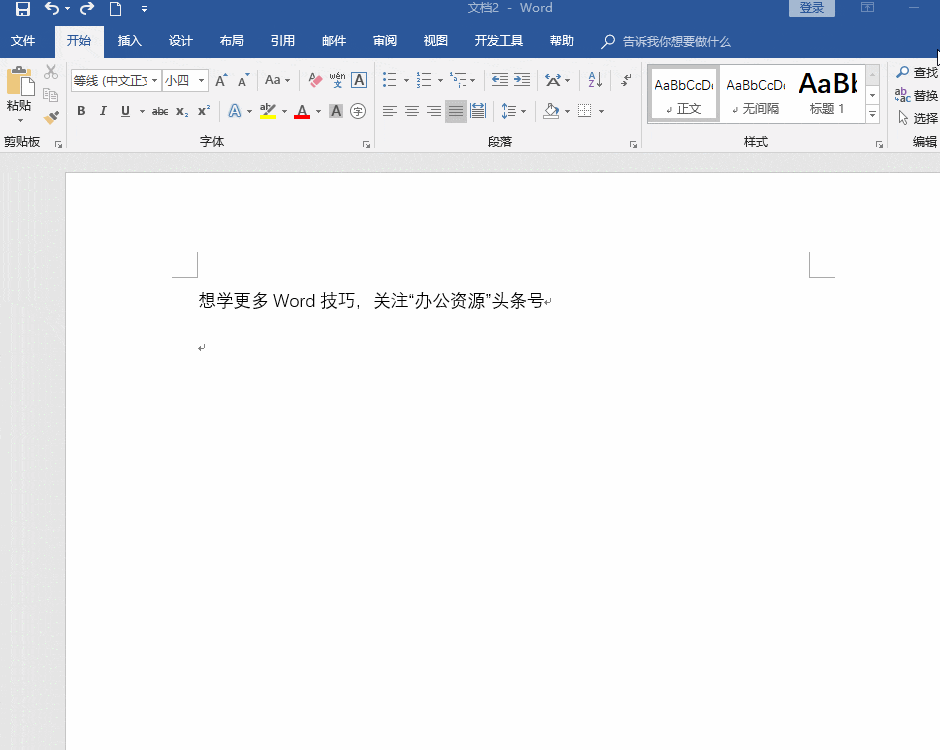Open the 文件 menu
940x750 pixels.
(23, 41)
